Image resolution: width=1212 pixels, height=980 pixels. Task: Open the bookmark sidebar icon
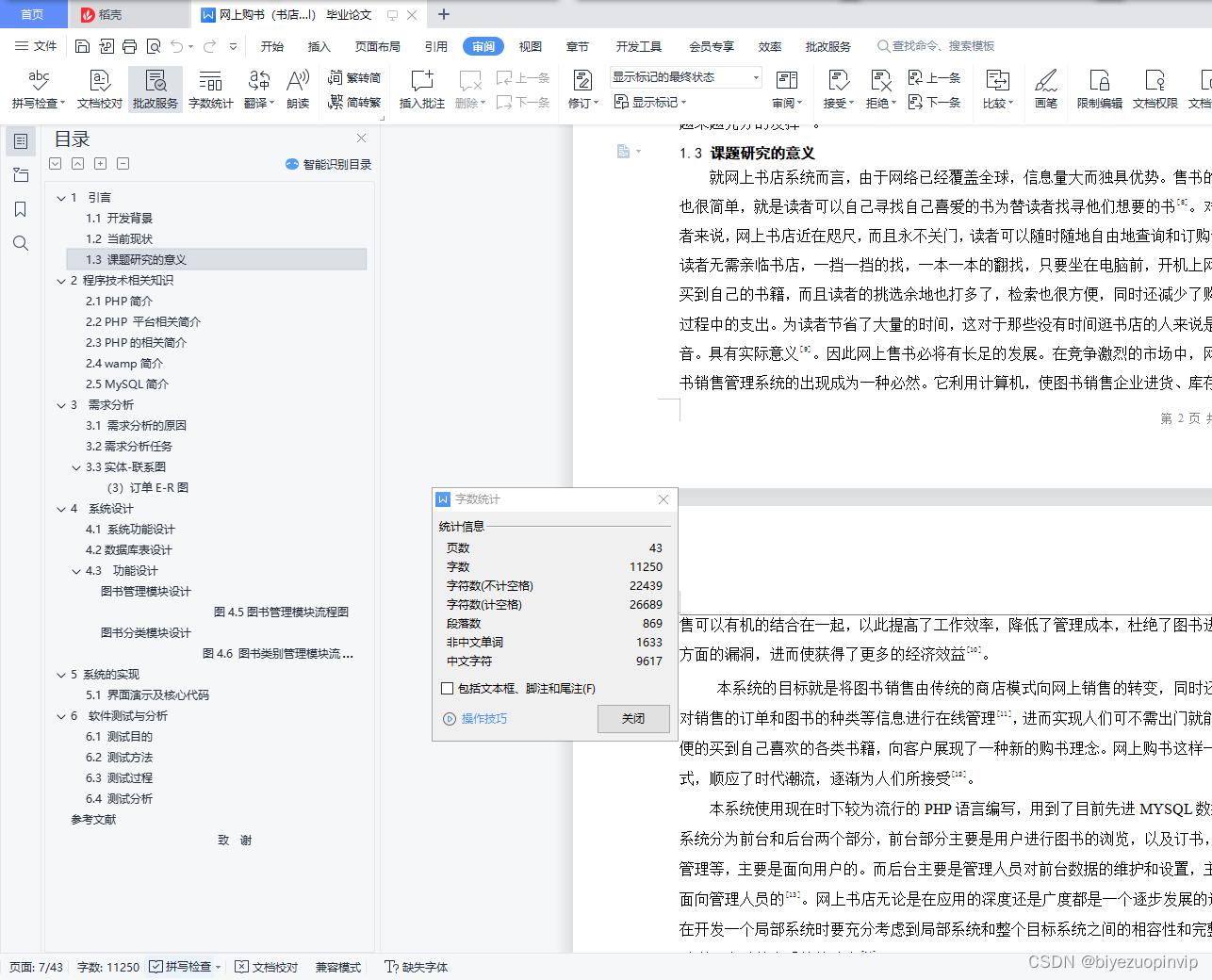coord(20,209)
